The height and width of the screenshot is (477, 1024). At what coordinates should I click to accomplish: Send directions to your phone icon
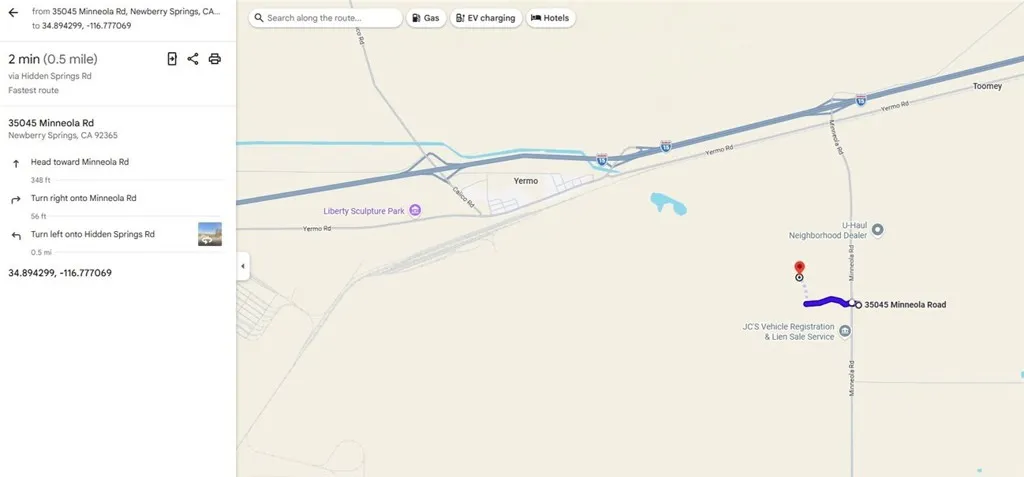tap(172, 59)
